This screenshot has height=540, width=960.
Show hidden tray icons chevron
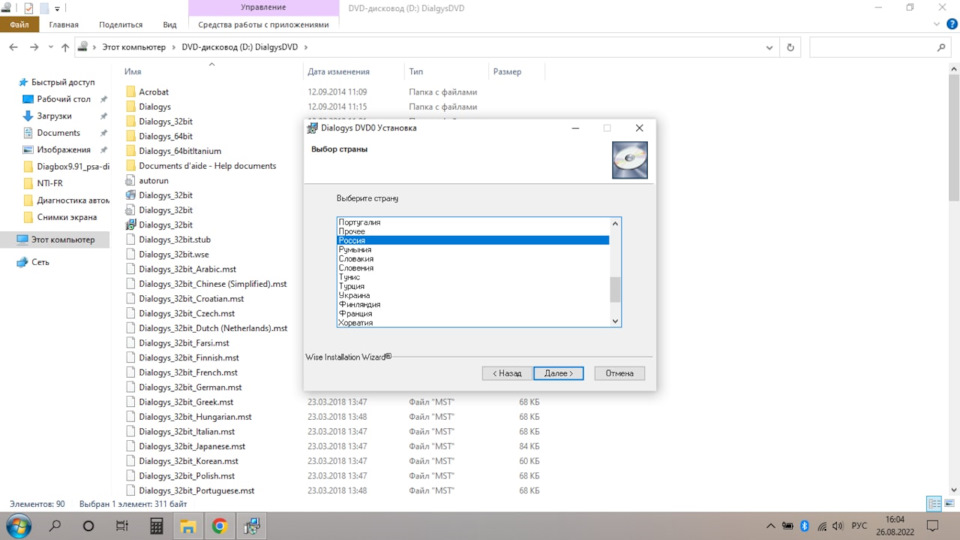pos(770,526)
